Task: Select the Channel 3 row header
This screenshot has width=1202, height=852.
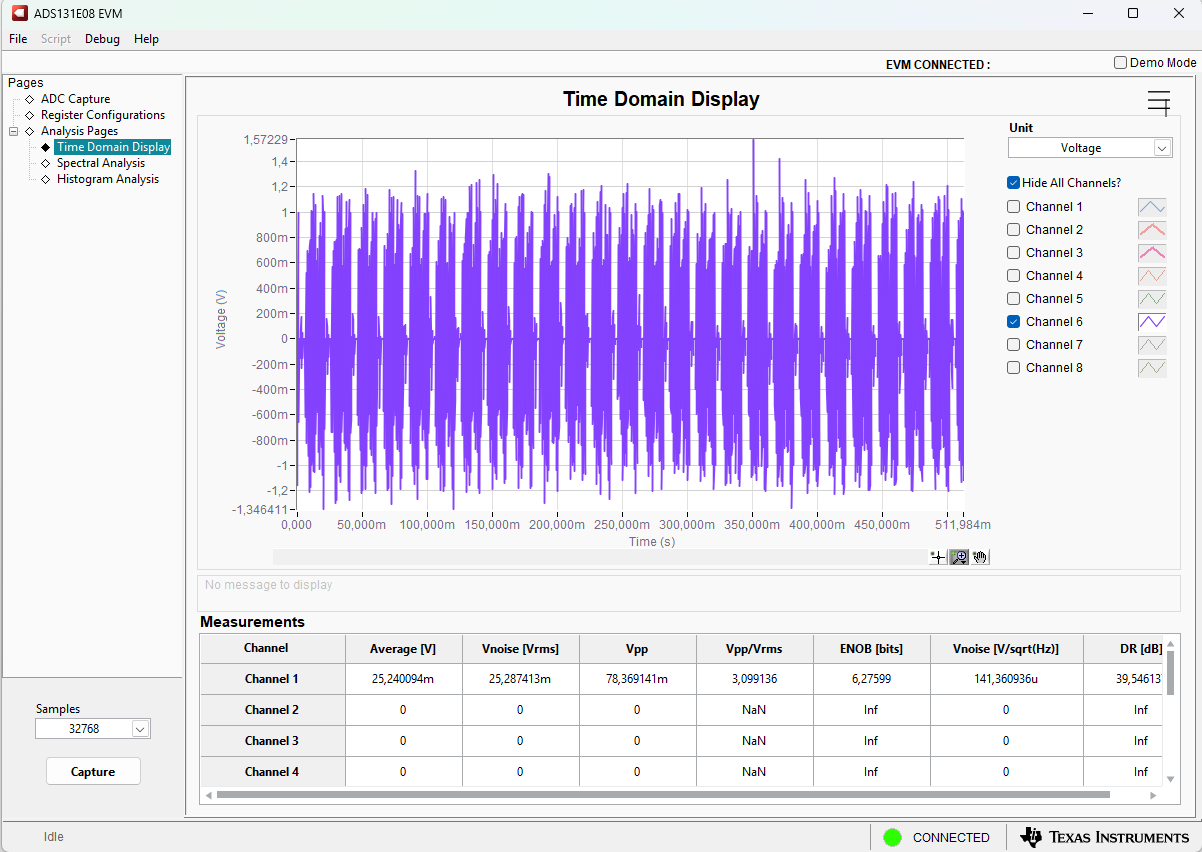Action: [x=272, y=741]
